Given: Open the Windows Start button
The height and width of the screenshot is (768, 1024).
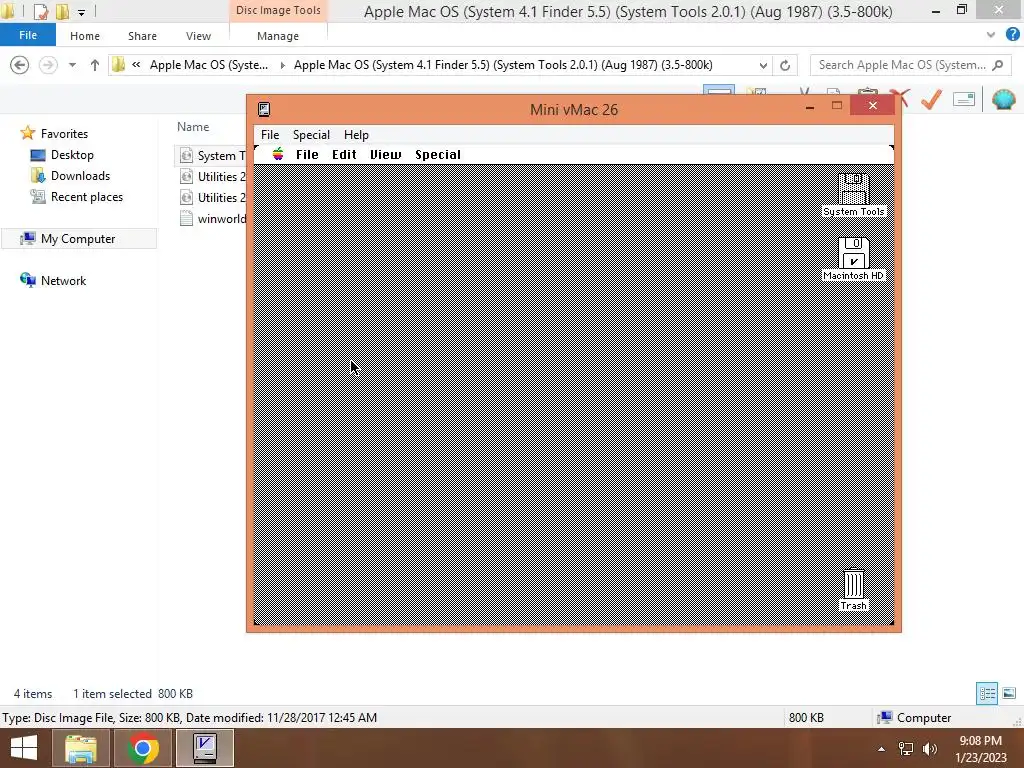Looking at the screenshot, I should (24, 748).
